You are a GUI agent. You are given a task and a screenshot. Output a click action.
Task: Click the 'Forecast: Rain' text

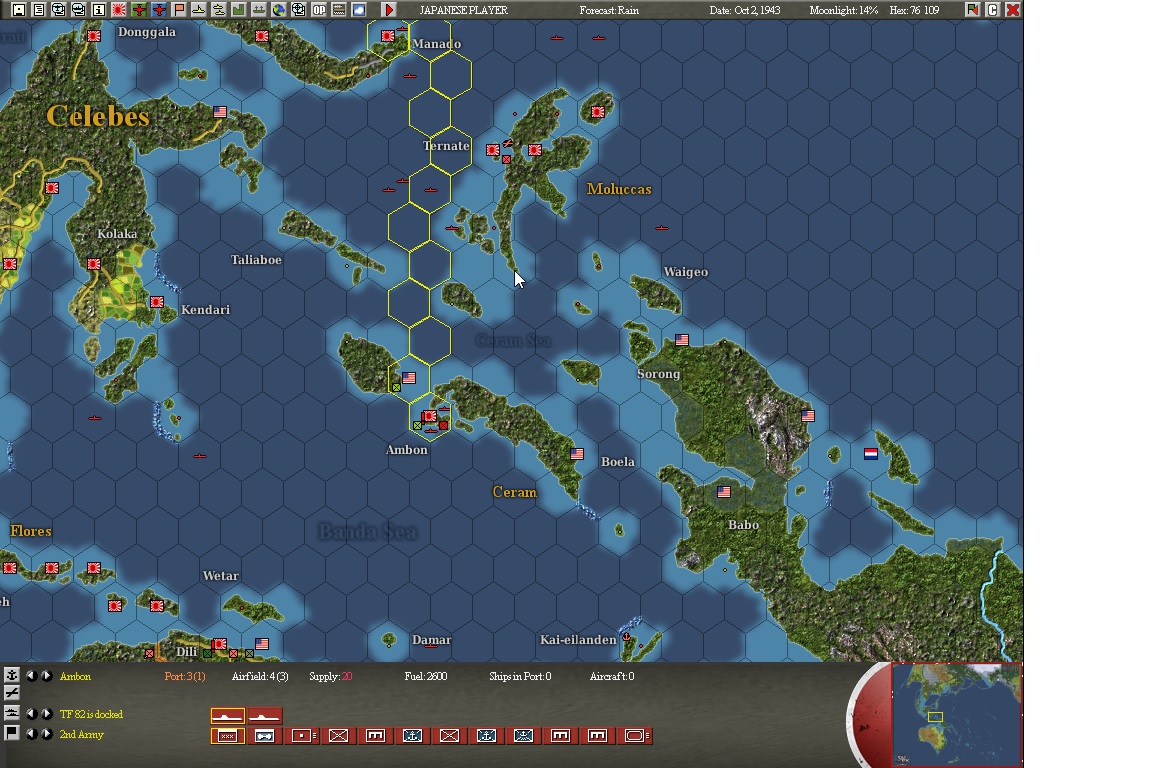608,10
